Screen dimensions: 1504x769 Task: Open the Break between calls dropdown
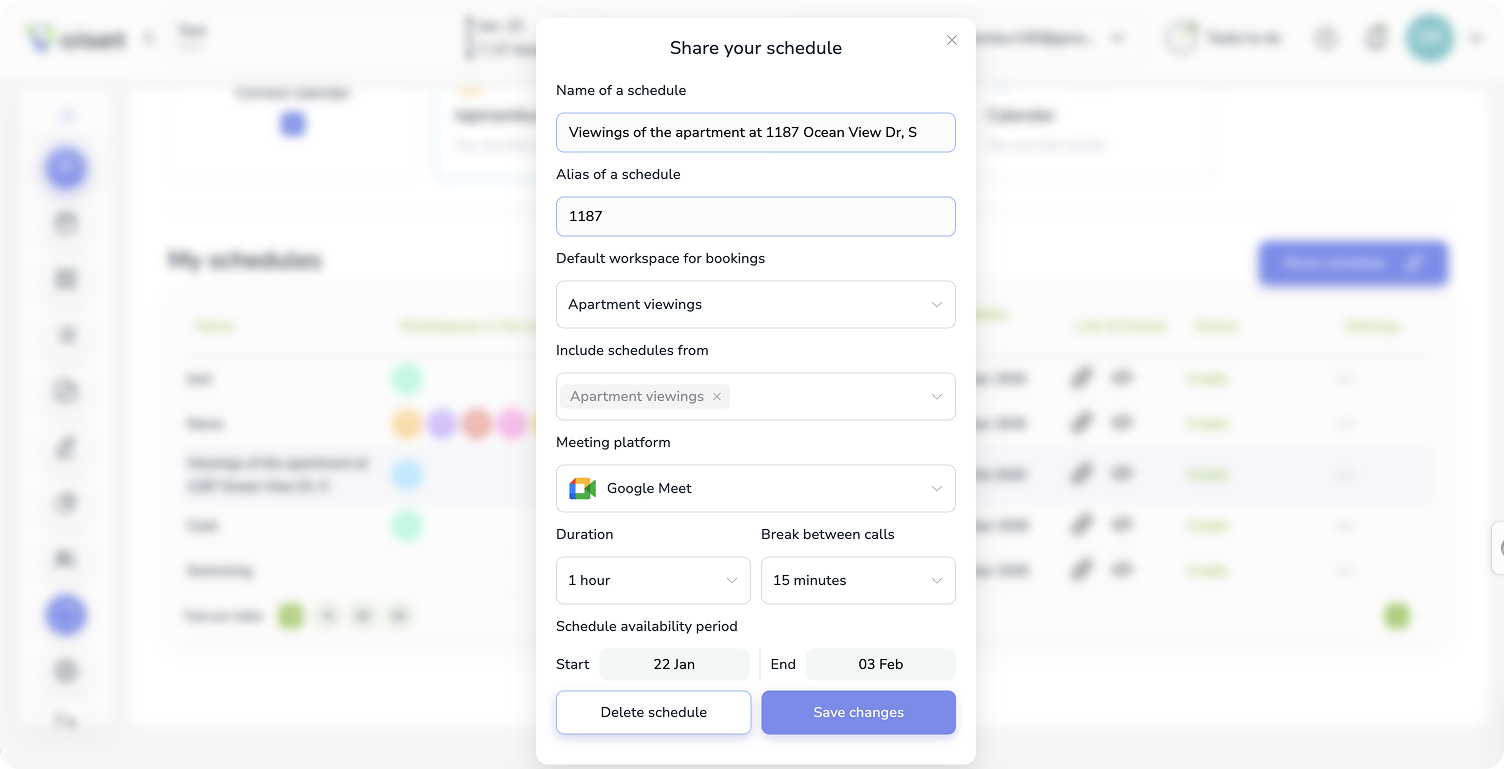[x=858, y=580]
